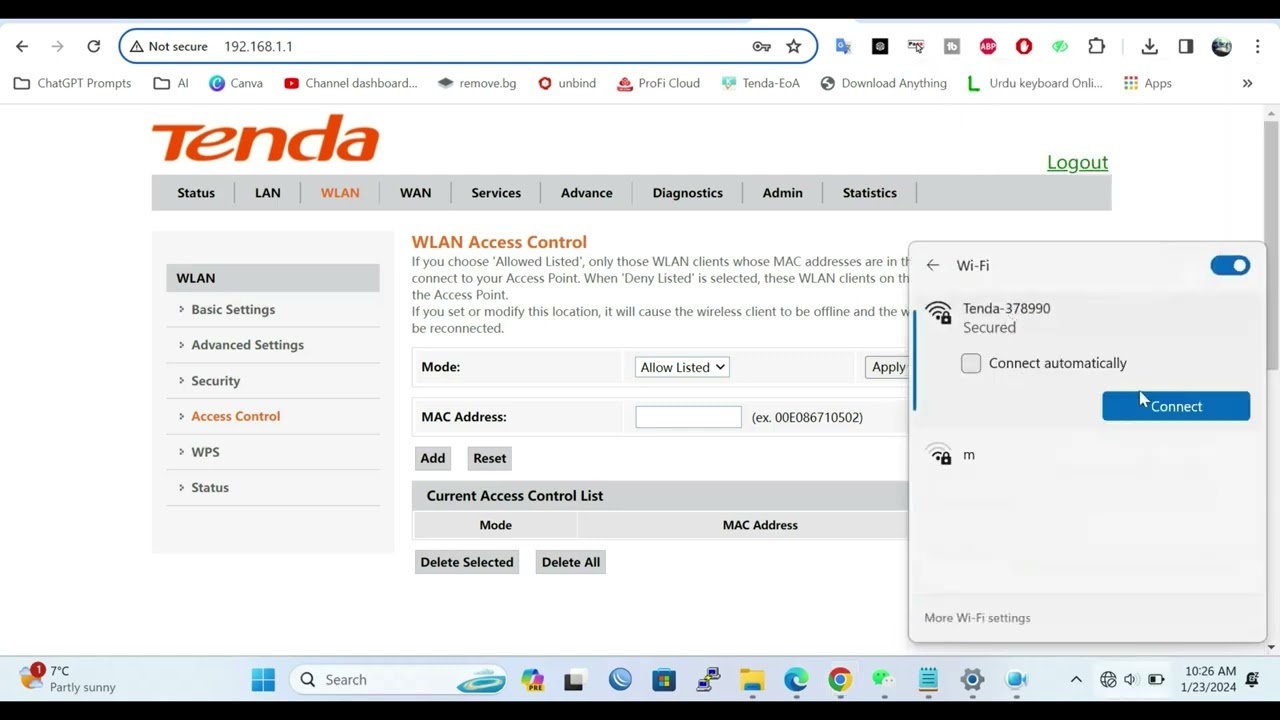Click the Add button

click(432, 458)
